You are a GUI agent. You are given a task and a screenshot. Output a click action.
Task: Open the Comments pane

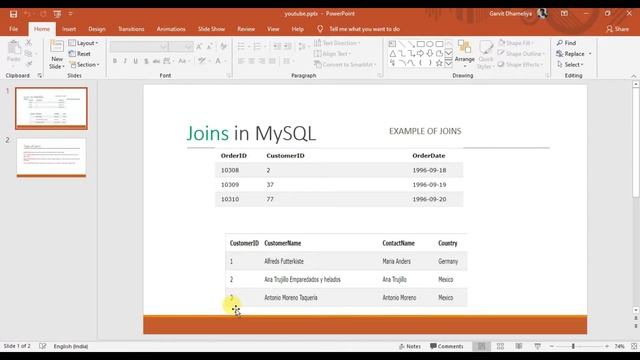click(x=447, y=346)
